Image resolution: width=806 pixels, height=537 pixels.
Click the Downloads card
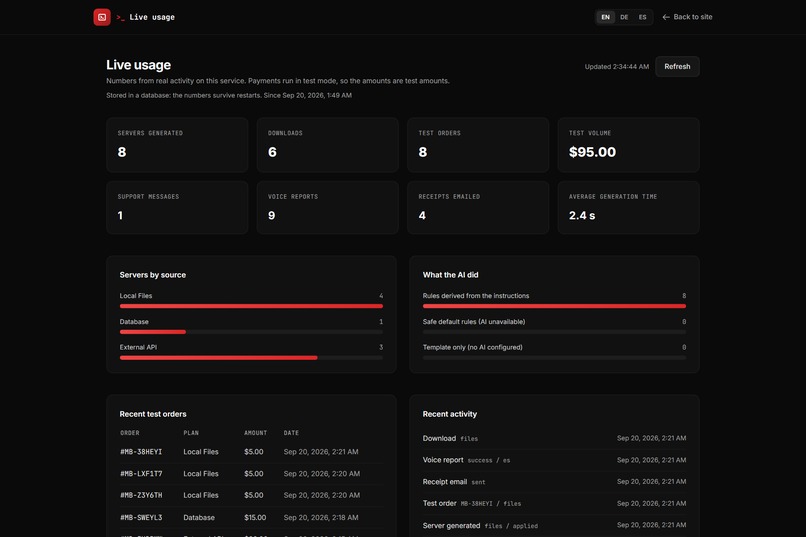[x=327, y=144]
